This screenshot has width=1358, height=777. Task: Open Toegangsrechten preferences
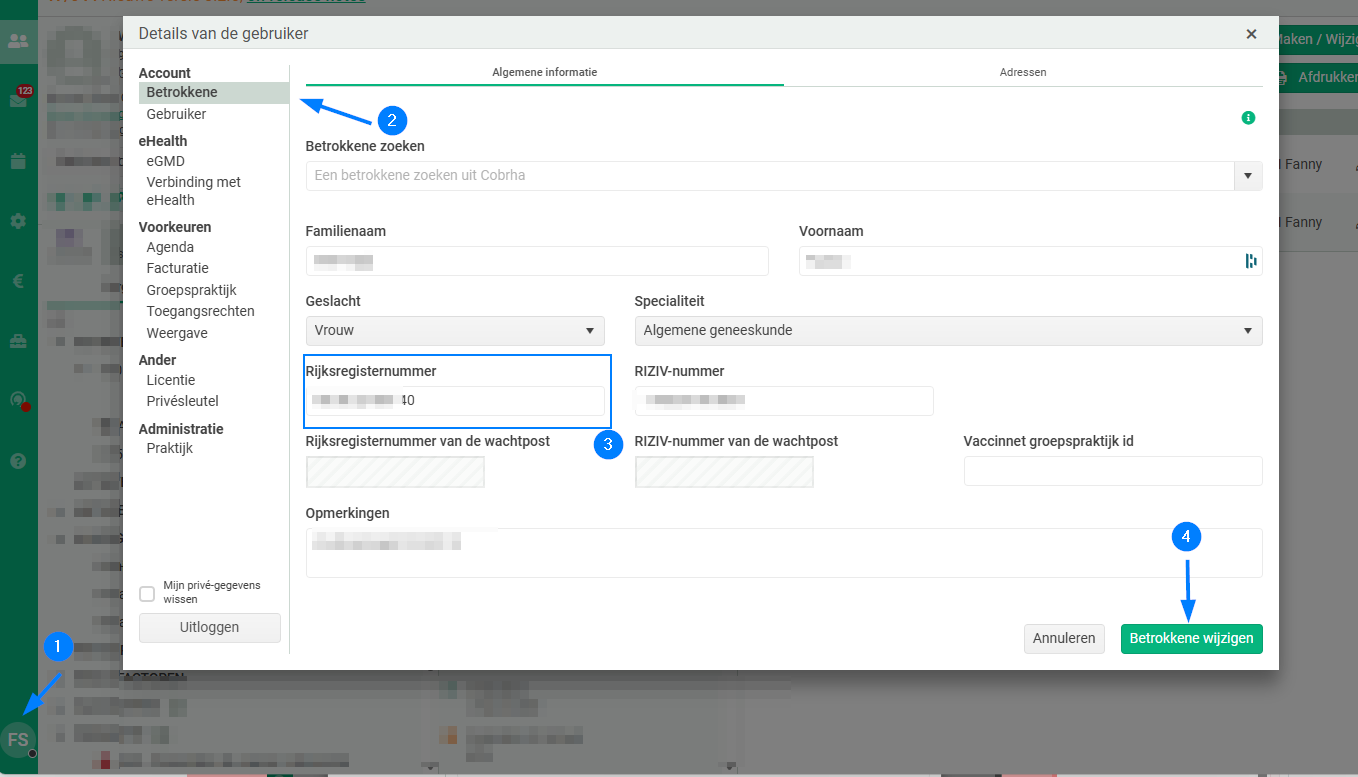click(x=201, y=311)
